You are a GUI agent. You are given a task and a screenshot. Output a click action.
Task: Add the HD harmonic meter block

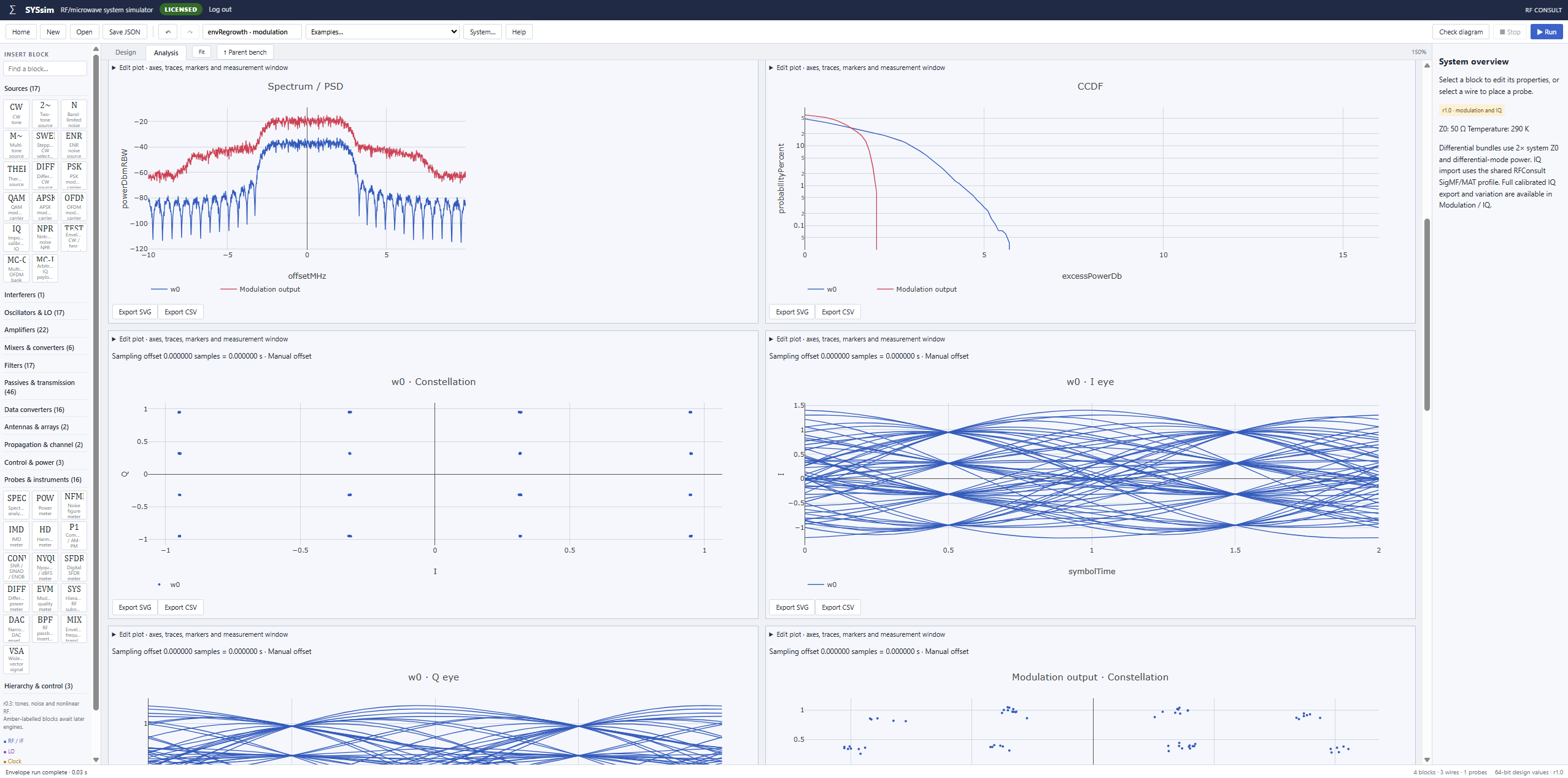point(45,535)
